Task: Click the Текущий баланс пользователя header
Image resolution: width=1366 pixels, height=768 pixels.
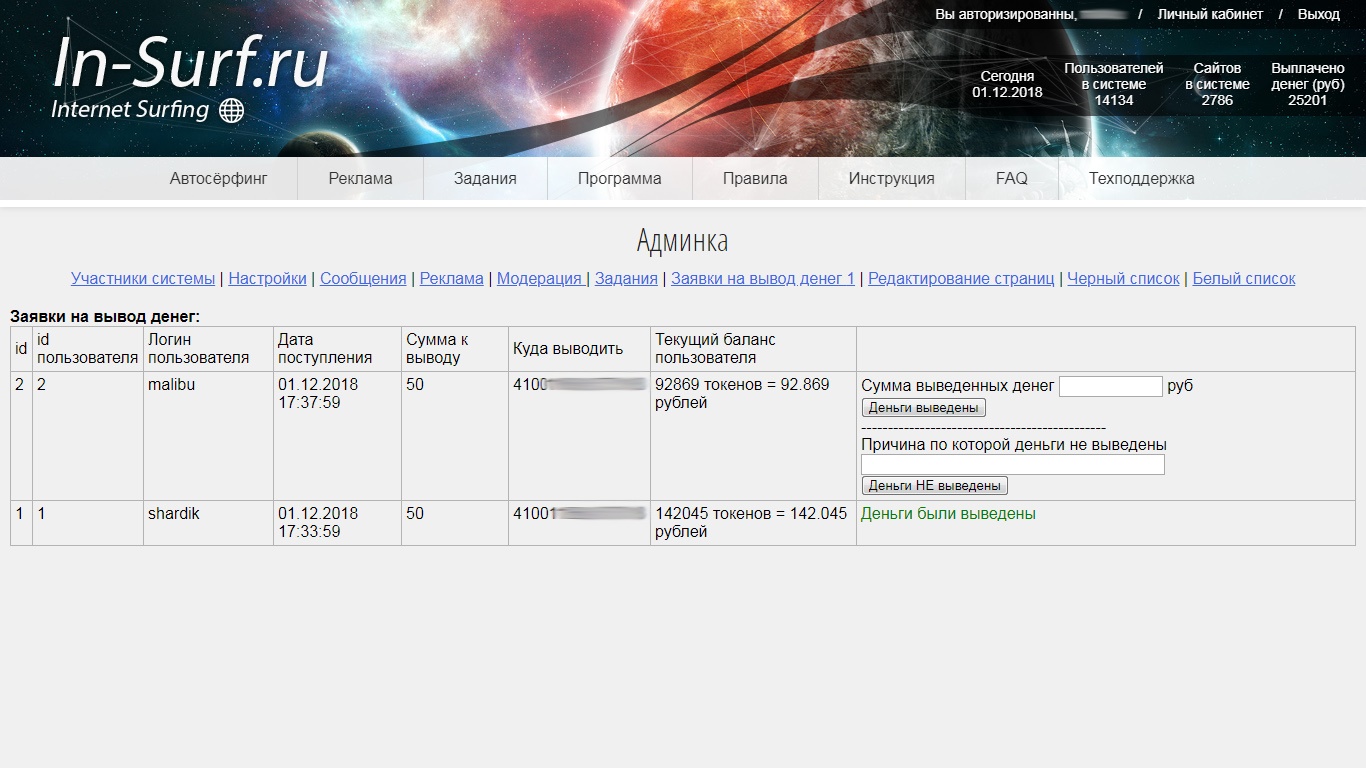Action: pos(753,349)
